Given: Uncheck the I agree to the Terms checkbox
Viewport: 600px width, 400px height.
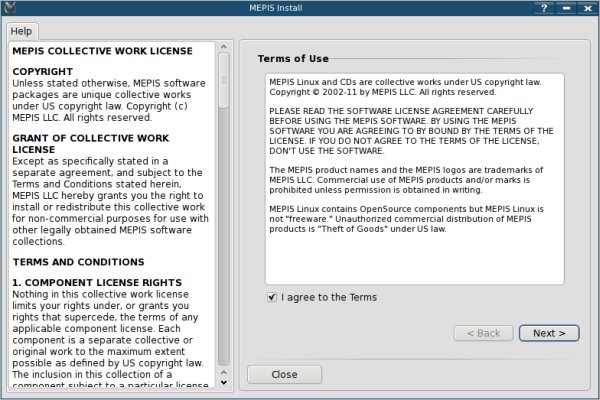Looking at the screenshot, I should click(x=272, y=297).
